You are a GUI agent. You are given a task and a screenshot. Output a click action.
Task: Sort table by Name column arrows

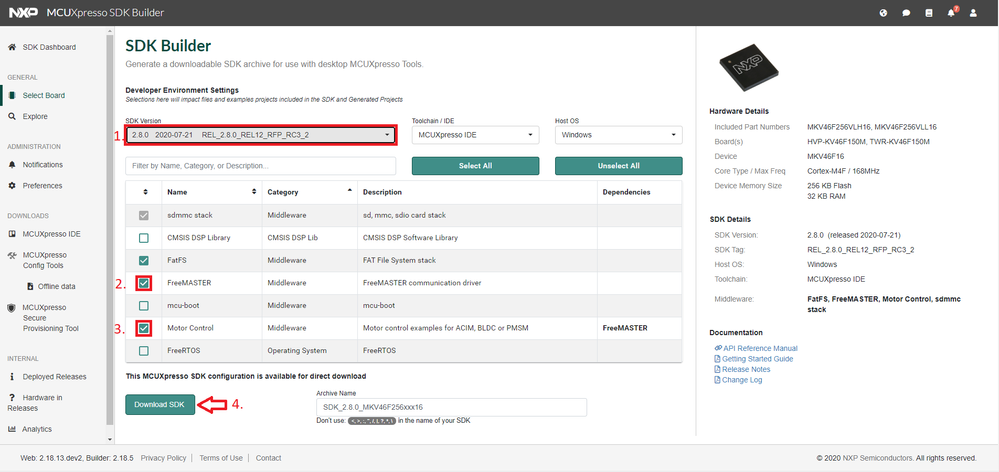pos(254,192)
